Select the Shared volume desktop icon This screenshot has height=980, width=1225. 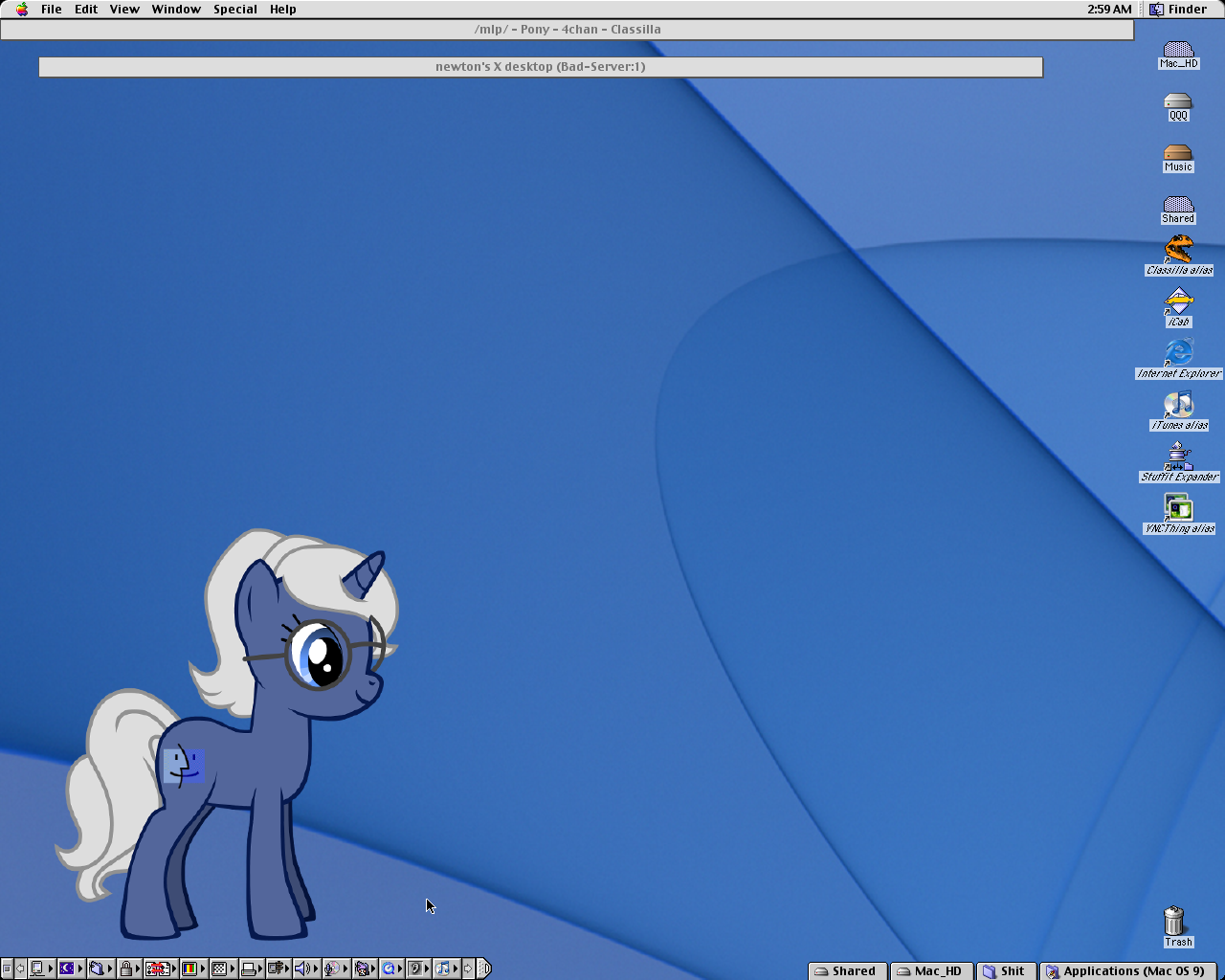[1178, 211]
